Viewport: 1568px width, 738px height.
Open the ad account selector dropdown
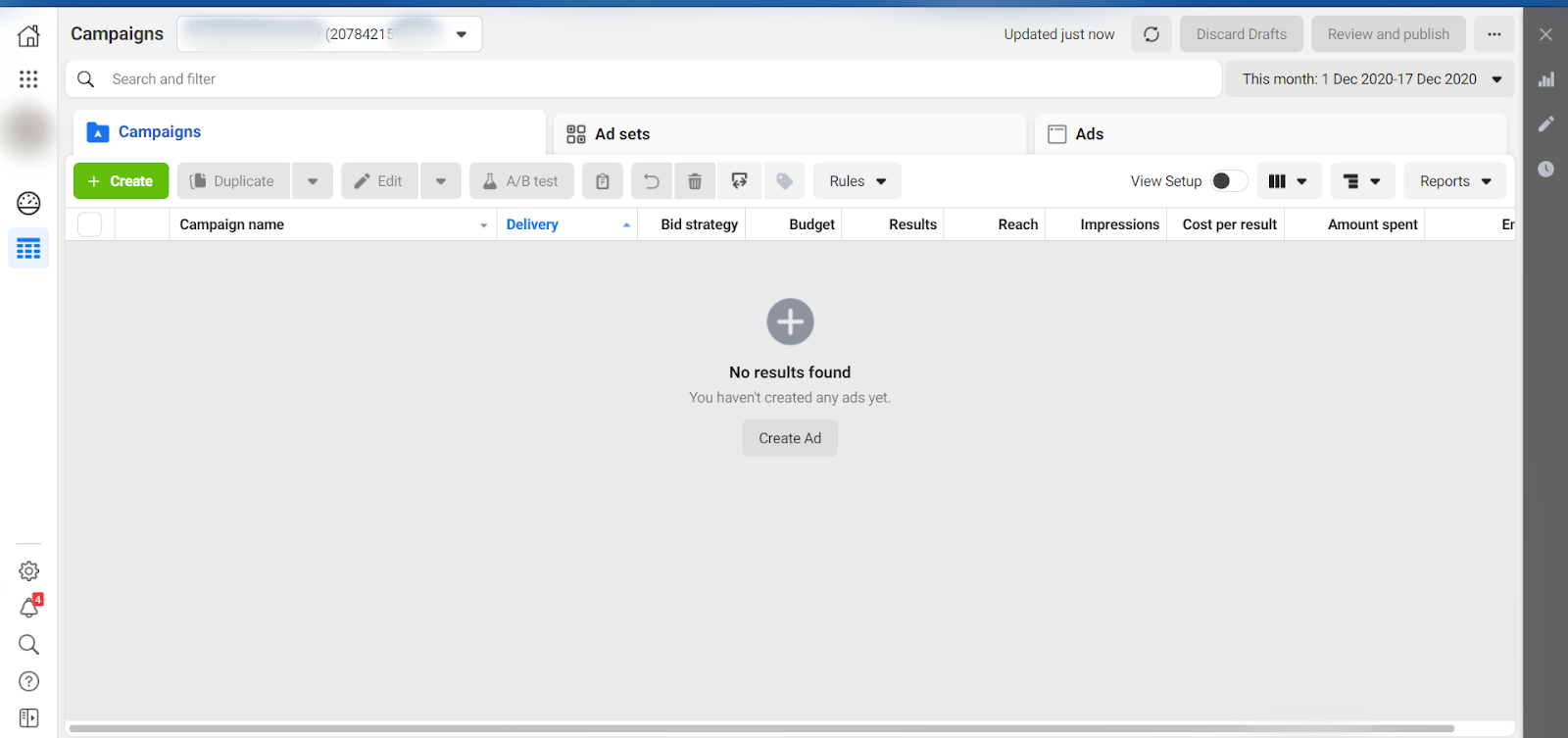coord(329,34)
